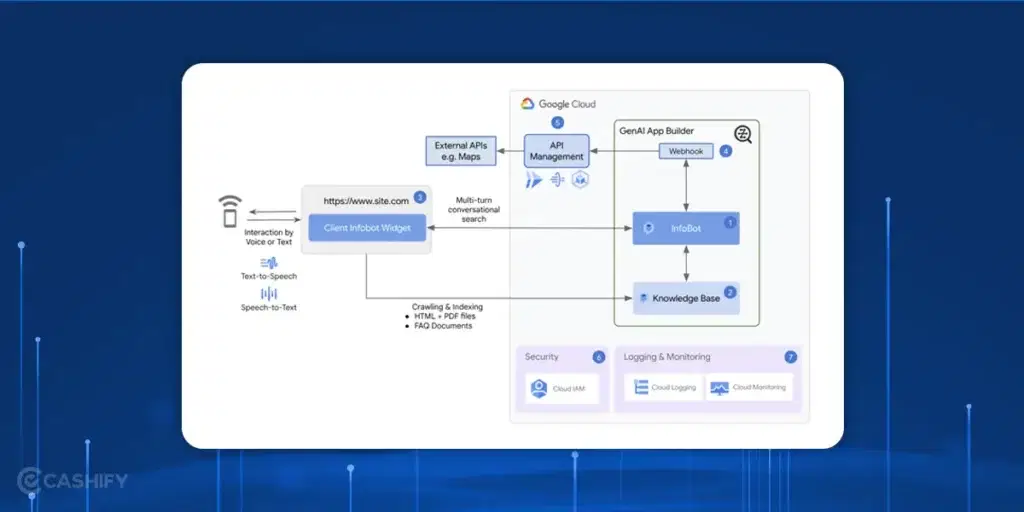1024x512 pixels.
Task: Select the API Management box
Action: pos(556,151)
